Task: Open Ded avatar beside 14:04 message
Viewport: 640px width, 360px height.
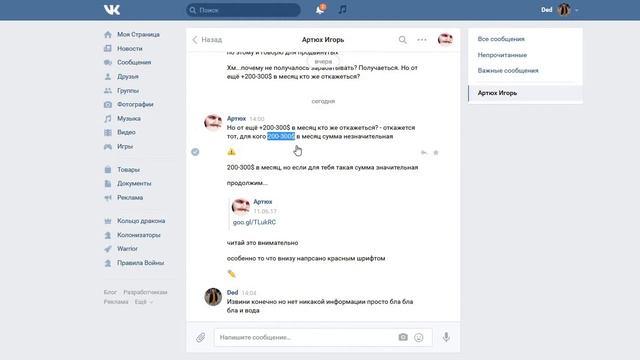Action: (213, 297)
